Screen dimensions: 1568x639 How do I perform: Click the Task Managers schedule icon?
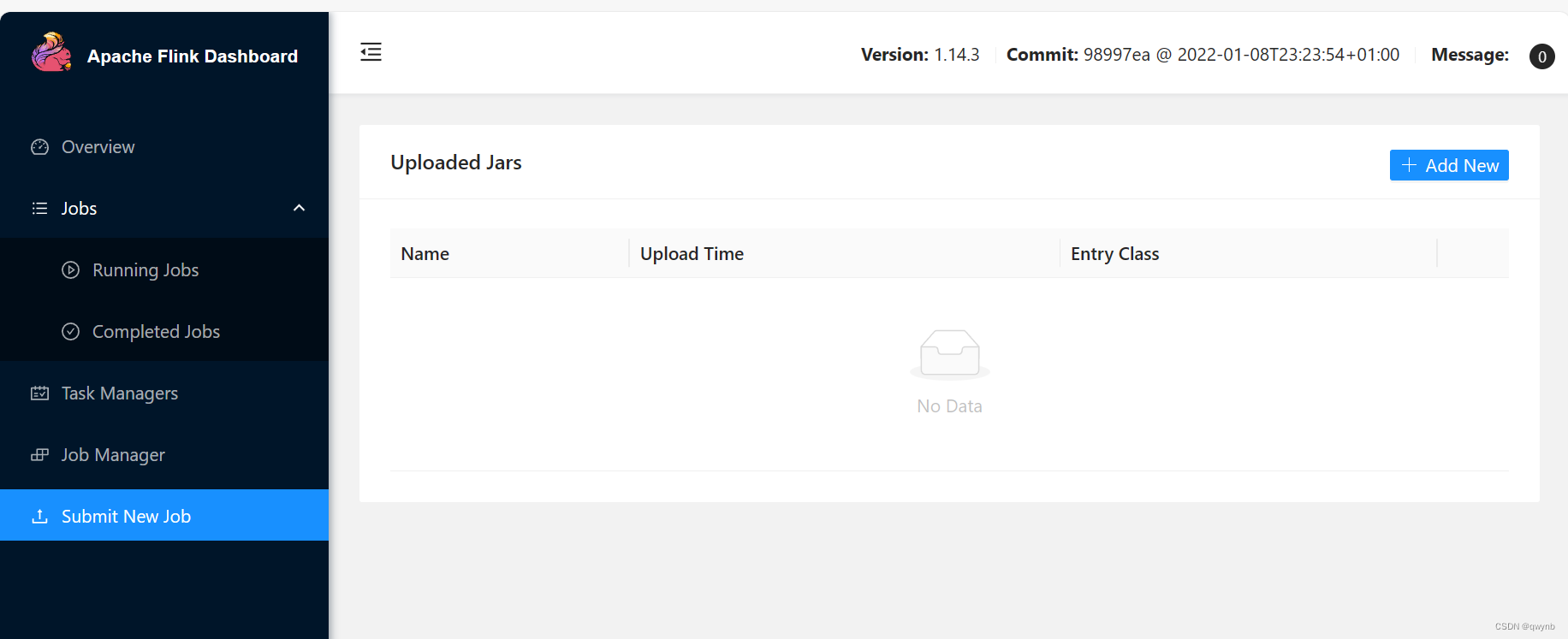tap(39, 393)
